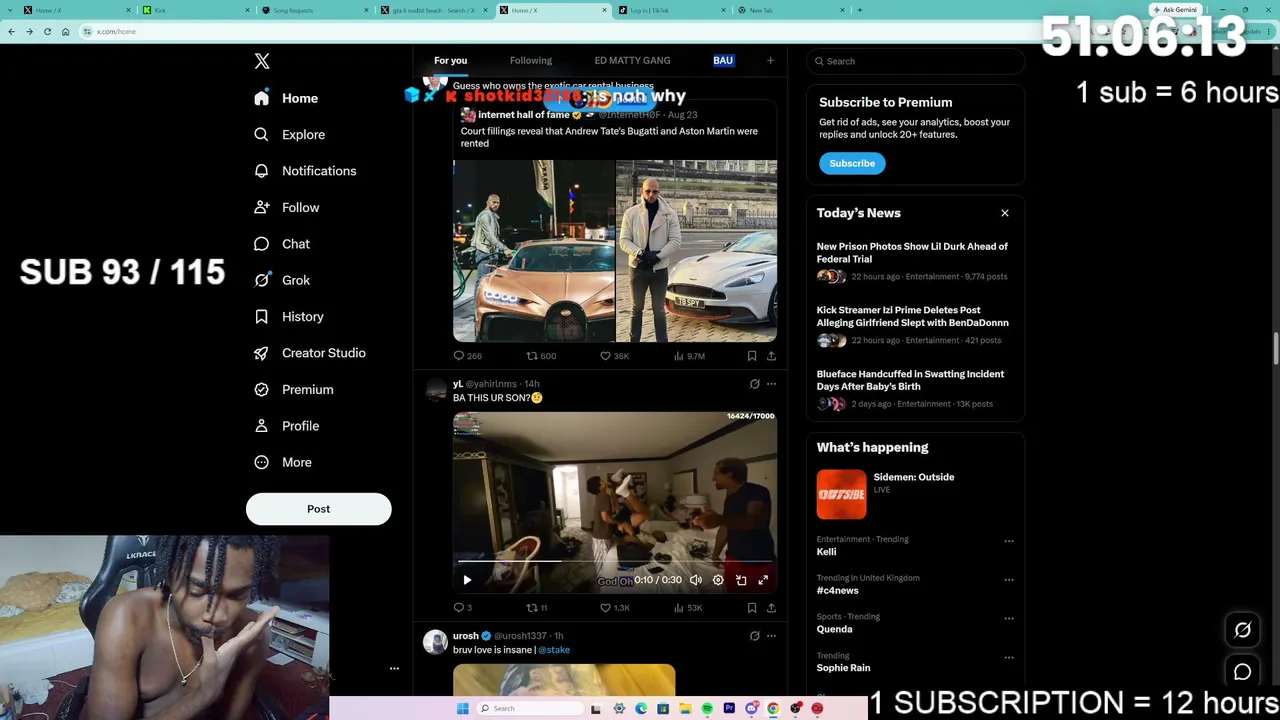Expand the video to fullscreen

(763, 580)
